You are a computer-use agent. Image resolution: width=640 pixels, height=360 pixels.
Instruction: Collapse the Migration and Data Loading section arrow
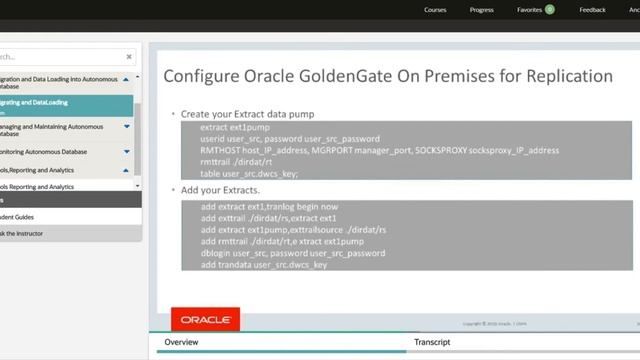pos(126,80)
